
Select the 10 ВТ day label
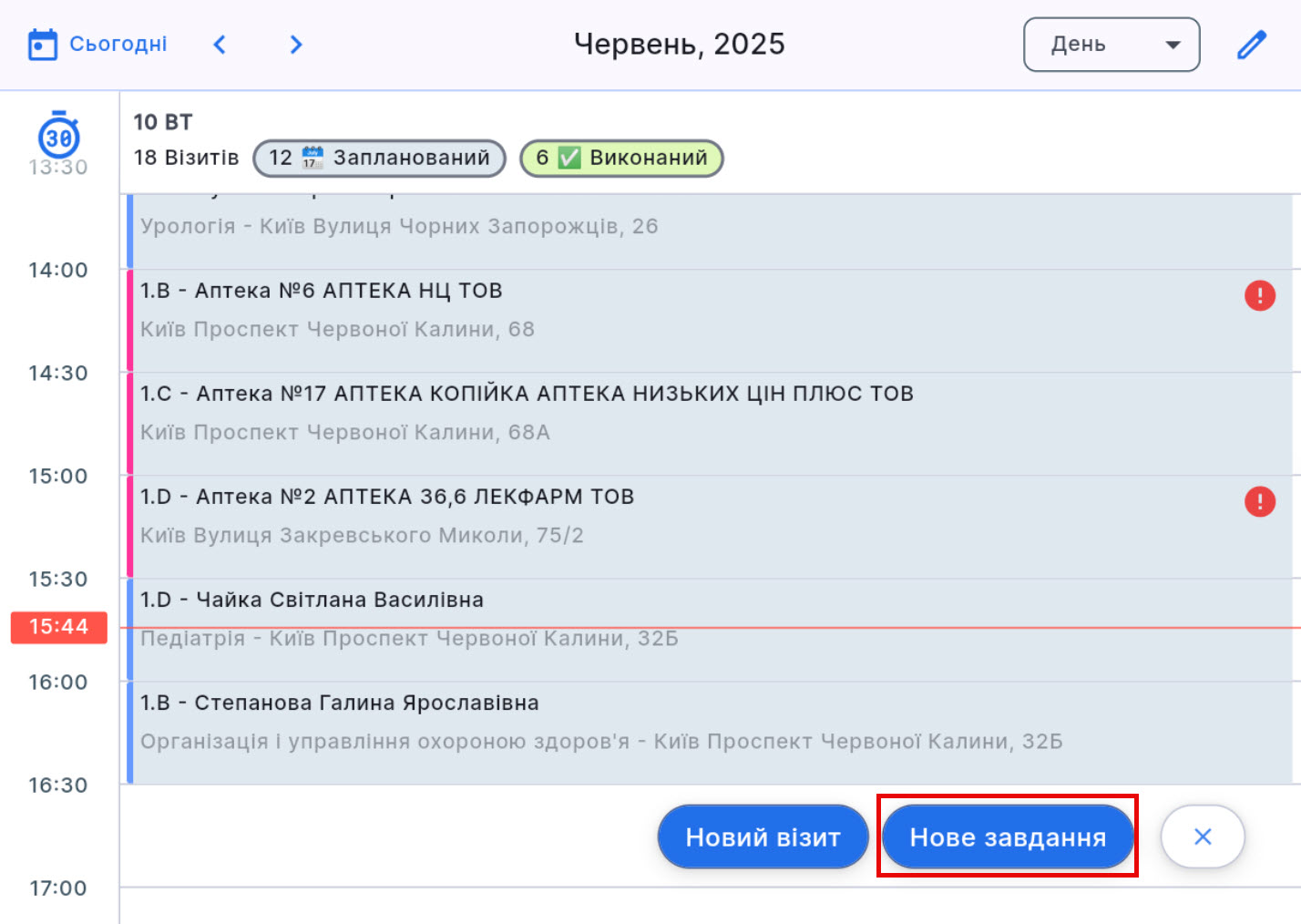162,120
